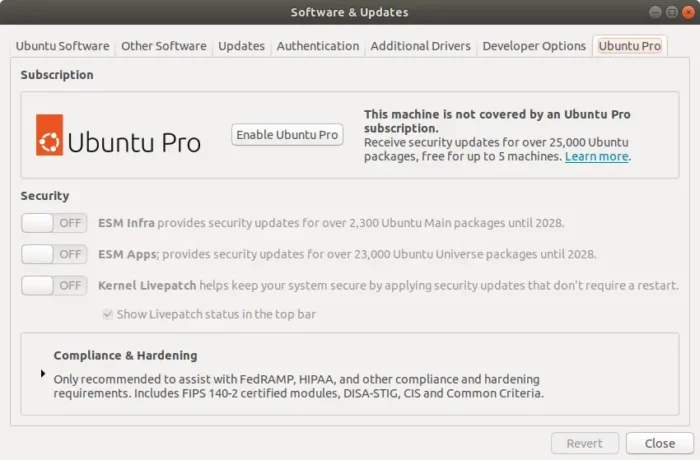This screenshot has width=700, height=460.
Task: Open the Updates tab
Action: (x=242, y=46)
